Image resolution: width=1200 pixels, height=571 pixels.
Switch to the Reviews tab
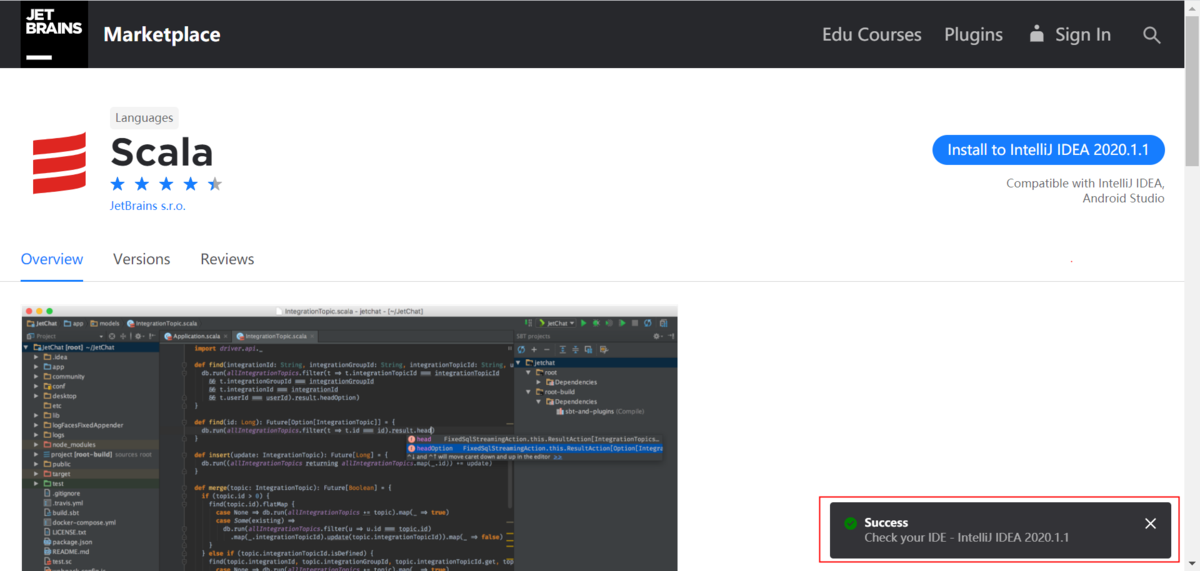click(x=227, y=259)
